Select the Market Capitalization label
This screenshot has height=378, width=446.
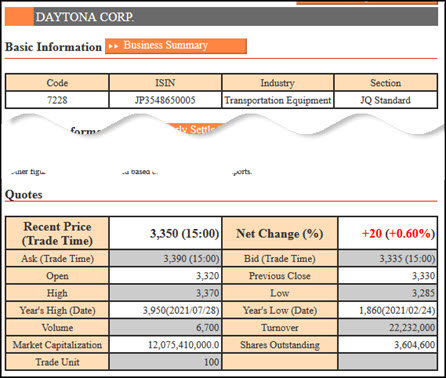[57, 345]
